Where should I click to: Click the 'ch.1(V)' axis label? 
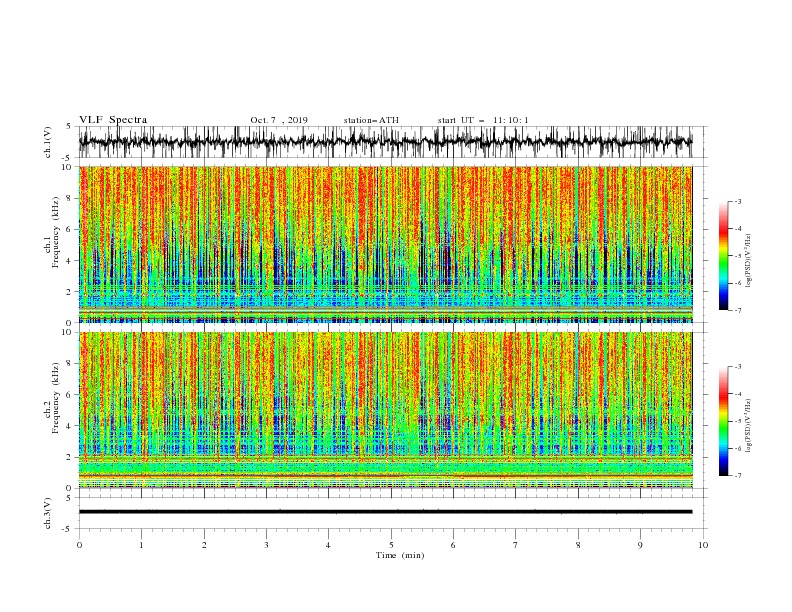tap(48, 142)
